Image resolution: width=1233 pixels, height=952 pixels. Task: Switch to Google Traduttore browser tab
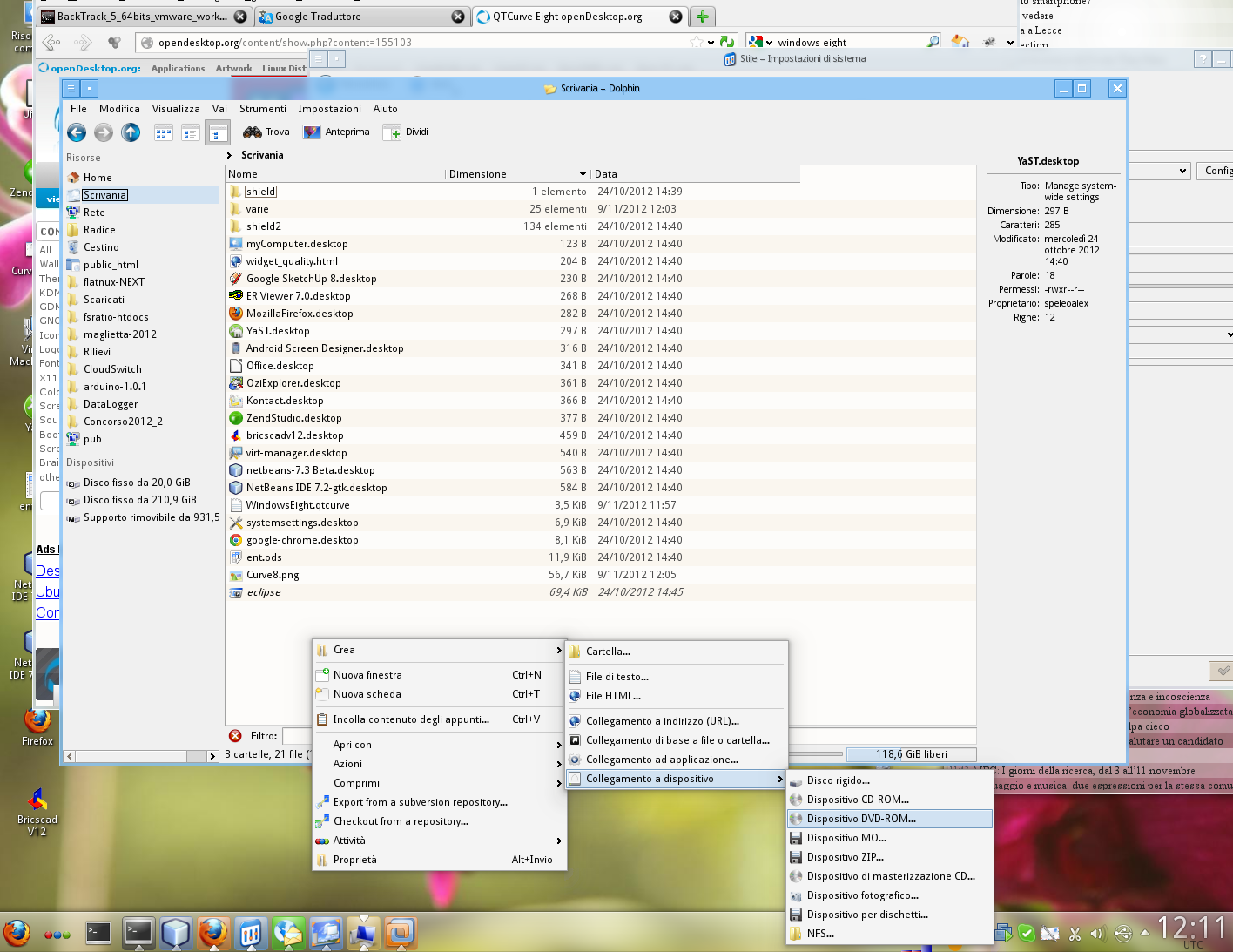(362, 17)
